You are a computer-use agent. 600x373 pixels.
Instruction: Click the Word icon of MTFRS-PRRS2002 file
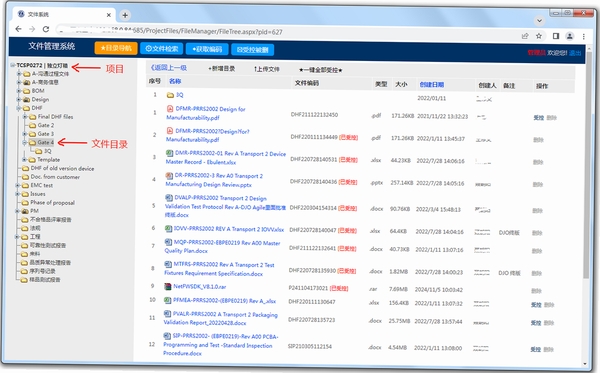[168, 264]
